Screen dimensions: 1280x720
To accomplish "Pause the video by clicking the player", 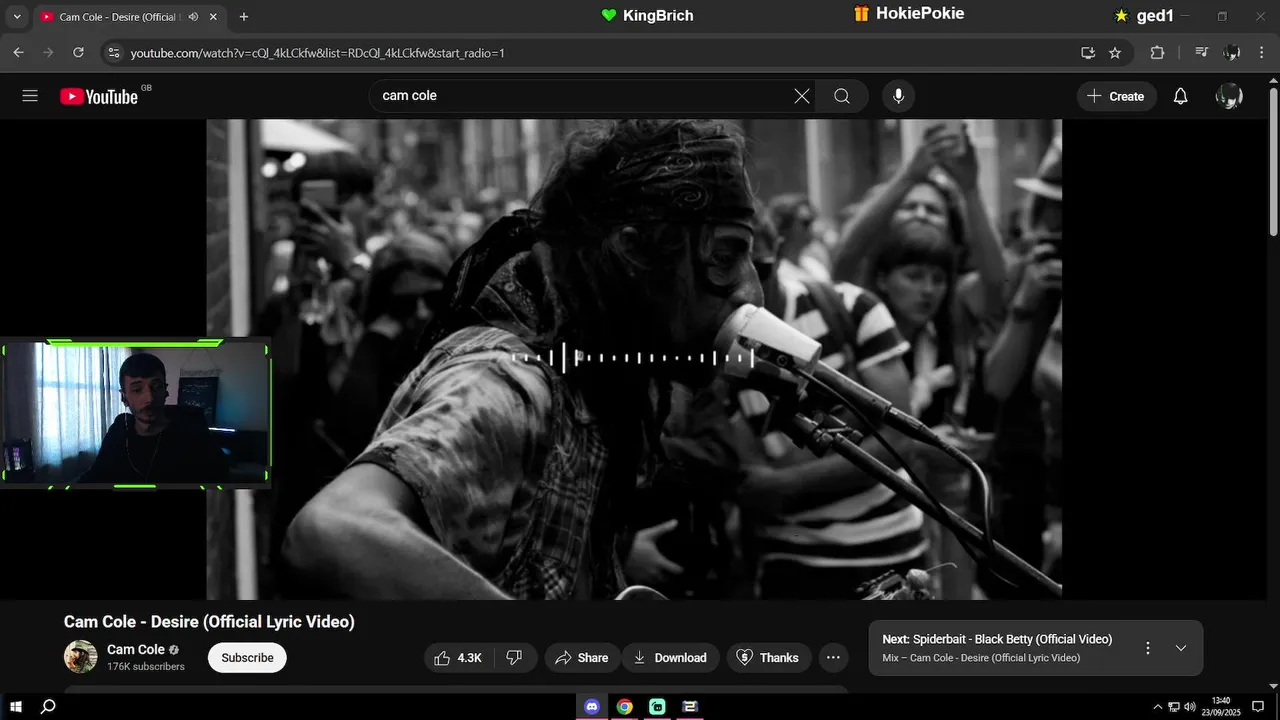I will (x=634, y=360).
